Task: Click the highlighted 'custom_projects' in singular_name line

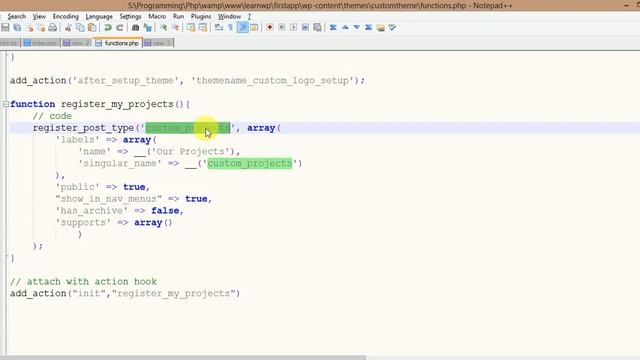Action: pyautogui.click(x=250, y=163)
